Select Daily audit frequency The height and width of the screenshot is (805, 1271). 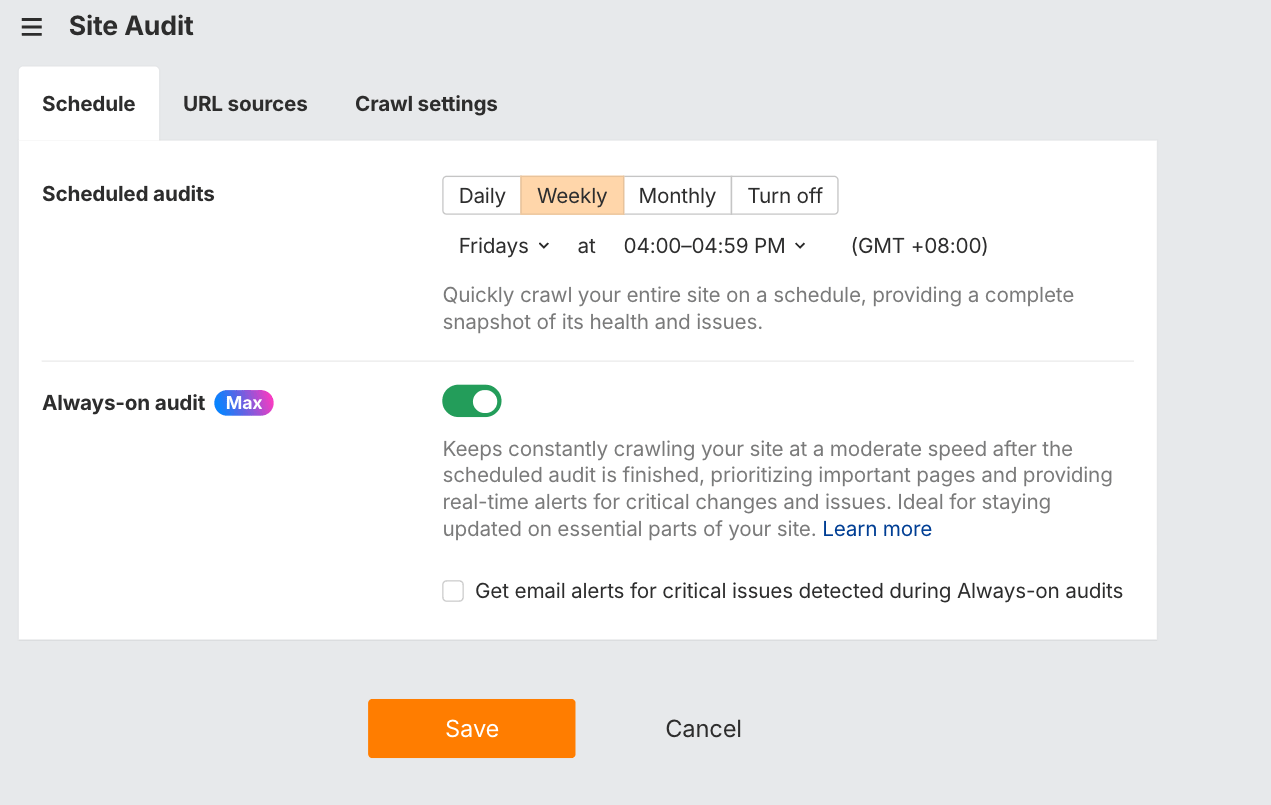pos(482,196)
